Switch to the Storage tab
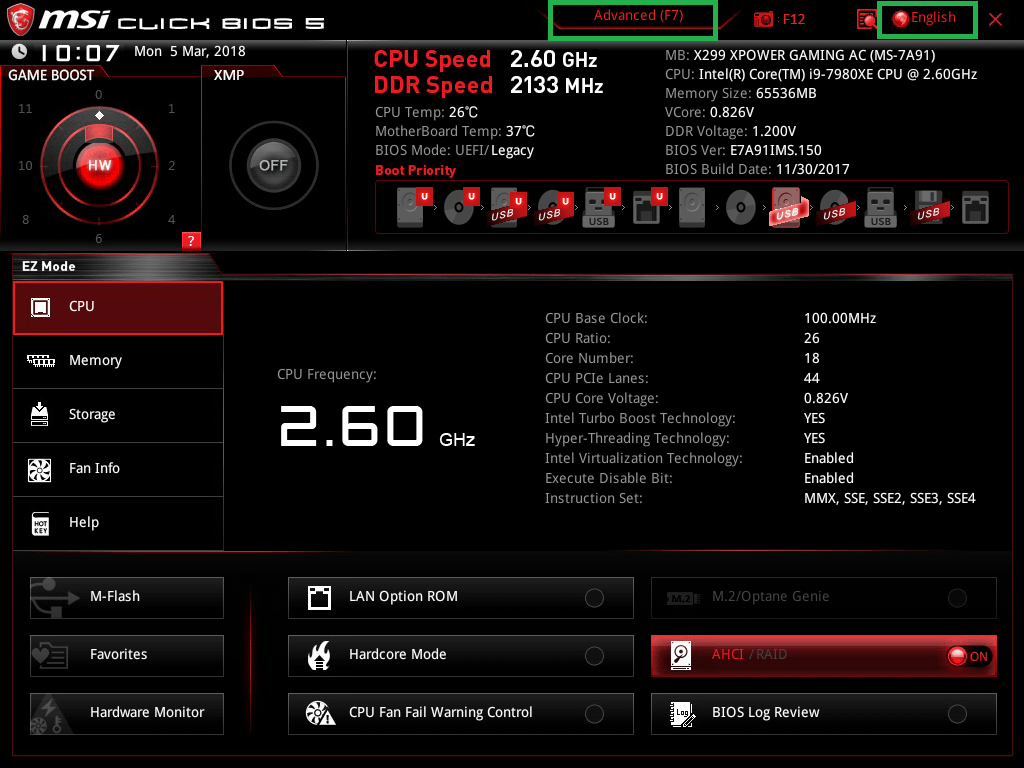The height and width of the screenshot is (768, 1024). click(x=118, y=415)
